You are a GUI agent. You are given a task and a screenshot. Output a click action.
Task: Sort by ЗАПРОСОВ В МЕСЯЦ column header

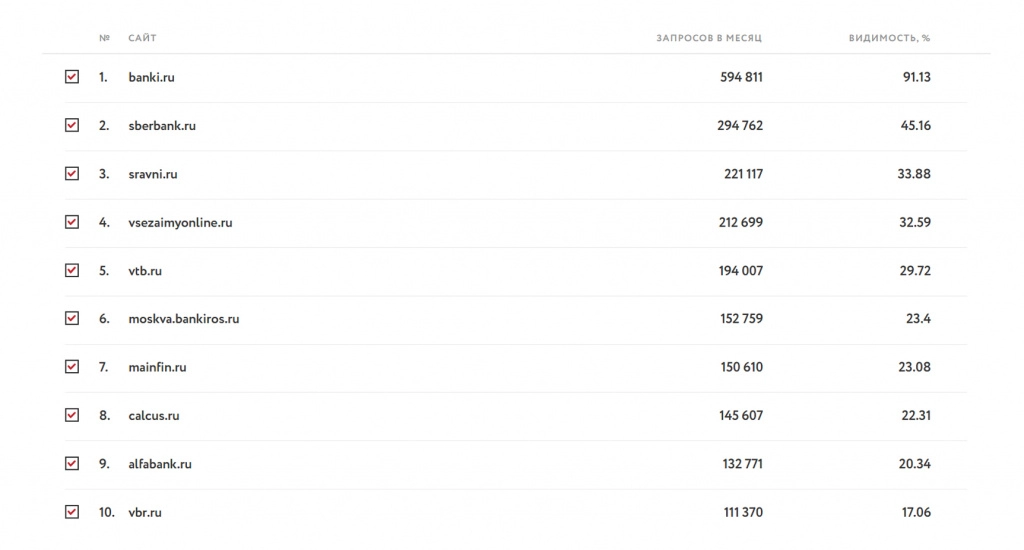(709, 38)
